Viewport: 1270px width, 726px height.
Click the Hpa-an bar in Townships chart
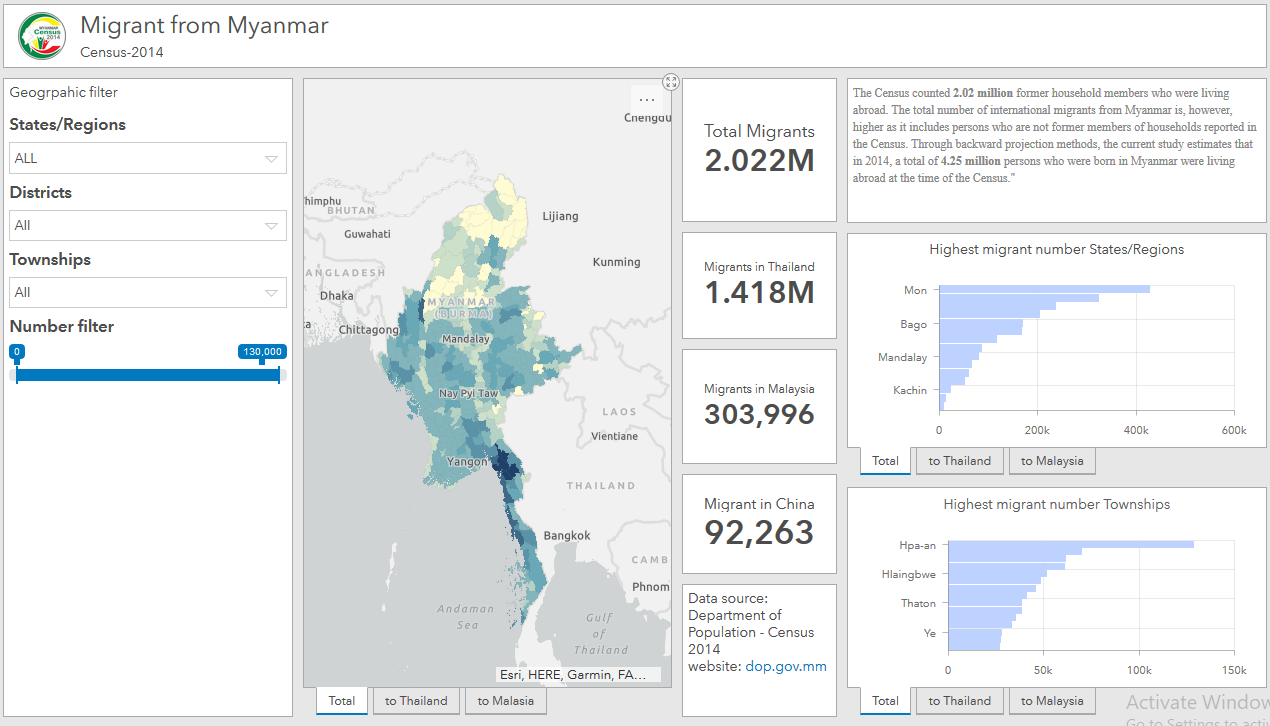[1070, 545]
